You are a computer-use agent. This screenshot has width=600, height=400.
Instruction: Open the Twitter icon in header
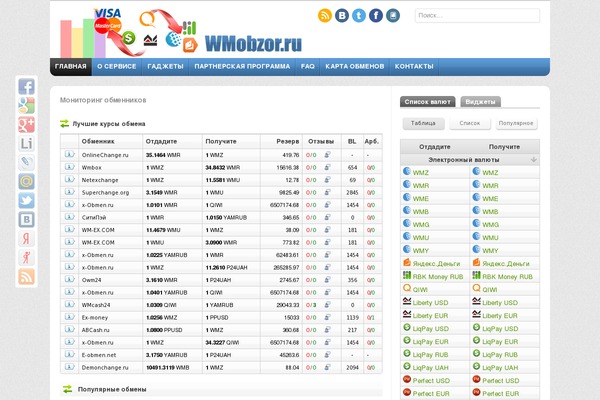pos(359,16)
